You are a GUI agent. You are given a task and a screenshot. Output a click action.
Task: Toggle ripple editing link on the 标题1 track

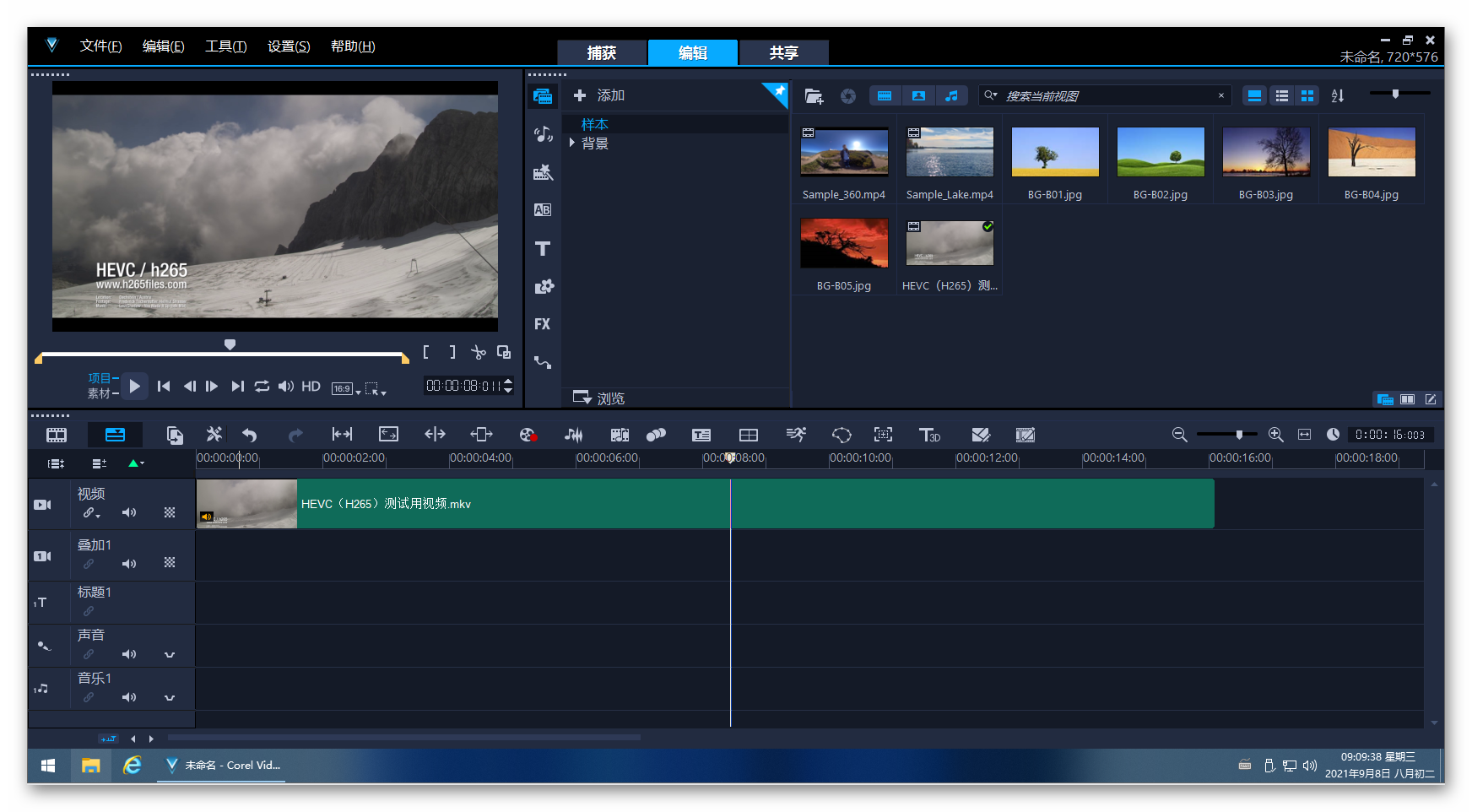click(x=89, y=611)
